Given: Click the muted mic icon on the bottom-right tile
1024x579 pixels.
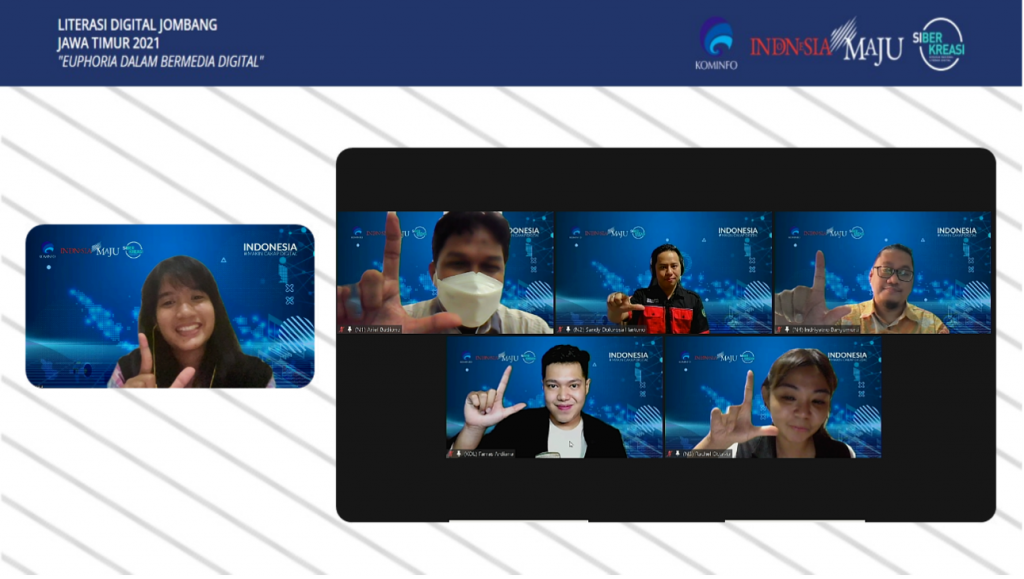Looking at the screenshot, I should tap(671, 453).
